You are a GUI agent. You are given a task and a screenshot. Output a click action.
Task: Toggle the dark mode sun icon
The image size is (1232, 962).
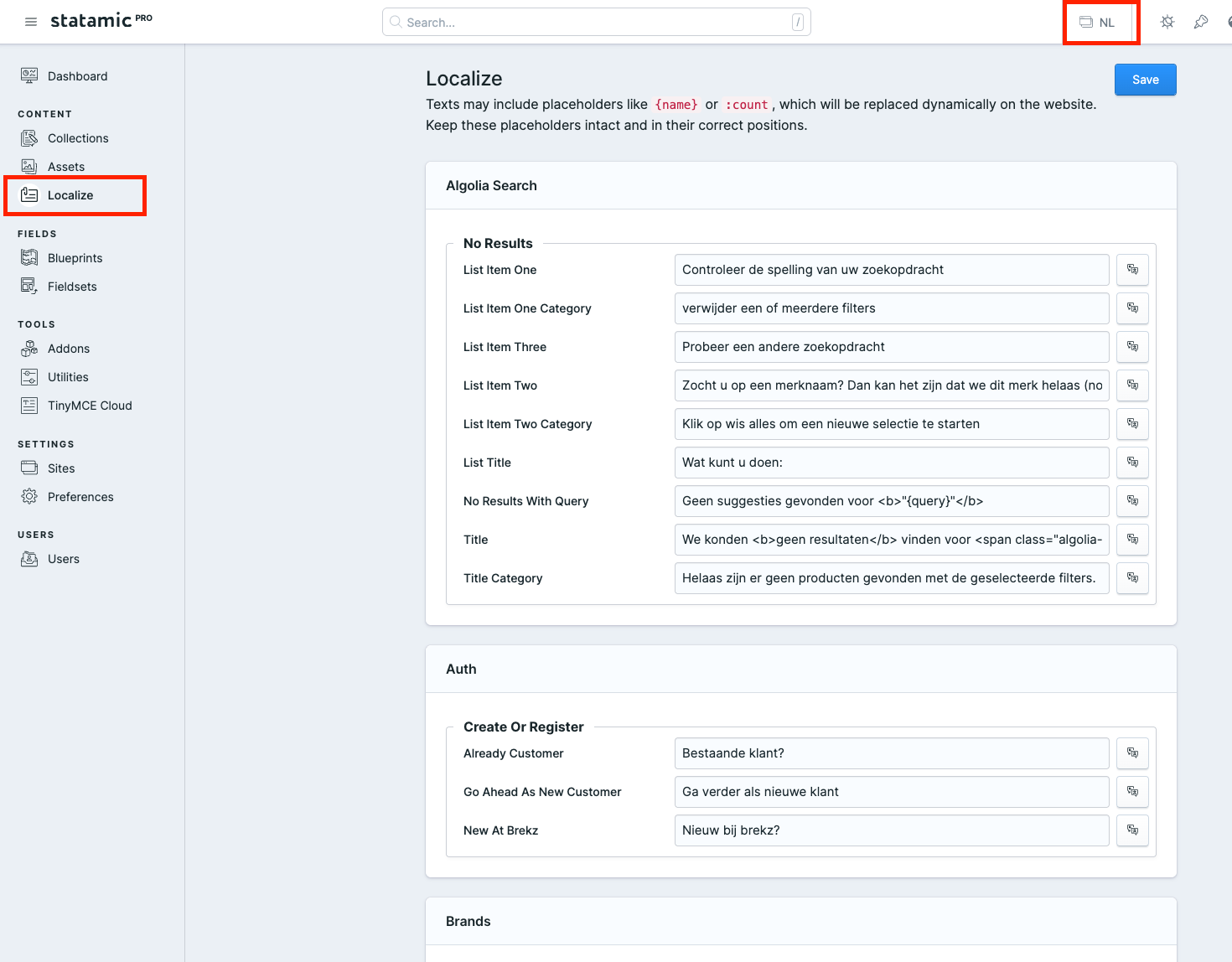coord(1167,22)
